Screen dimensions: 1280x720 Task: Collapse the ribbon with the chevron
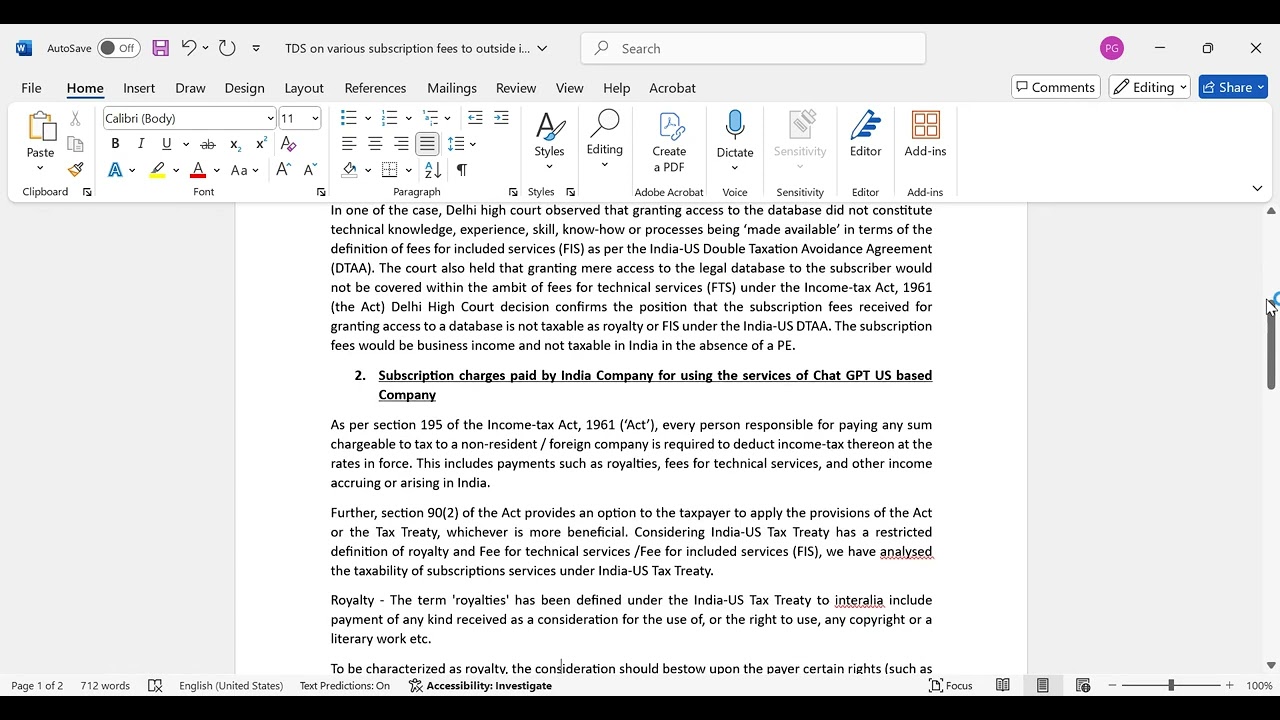(x=1257, y=189)
